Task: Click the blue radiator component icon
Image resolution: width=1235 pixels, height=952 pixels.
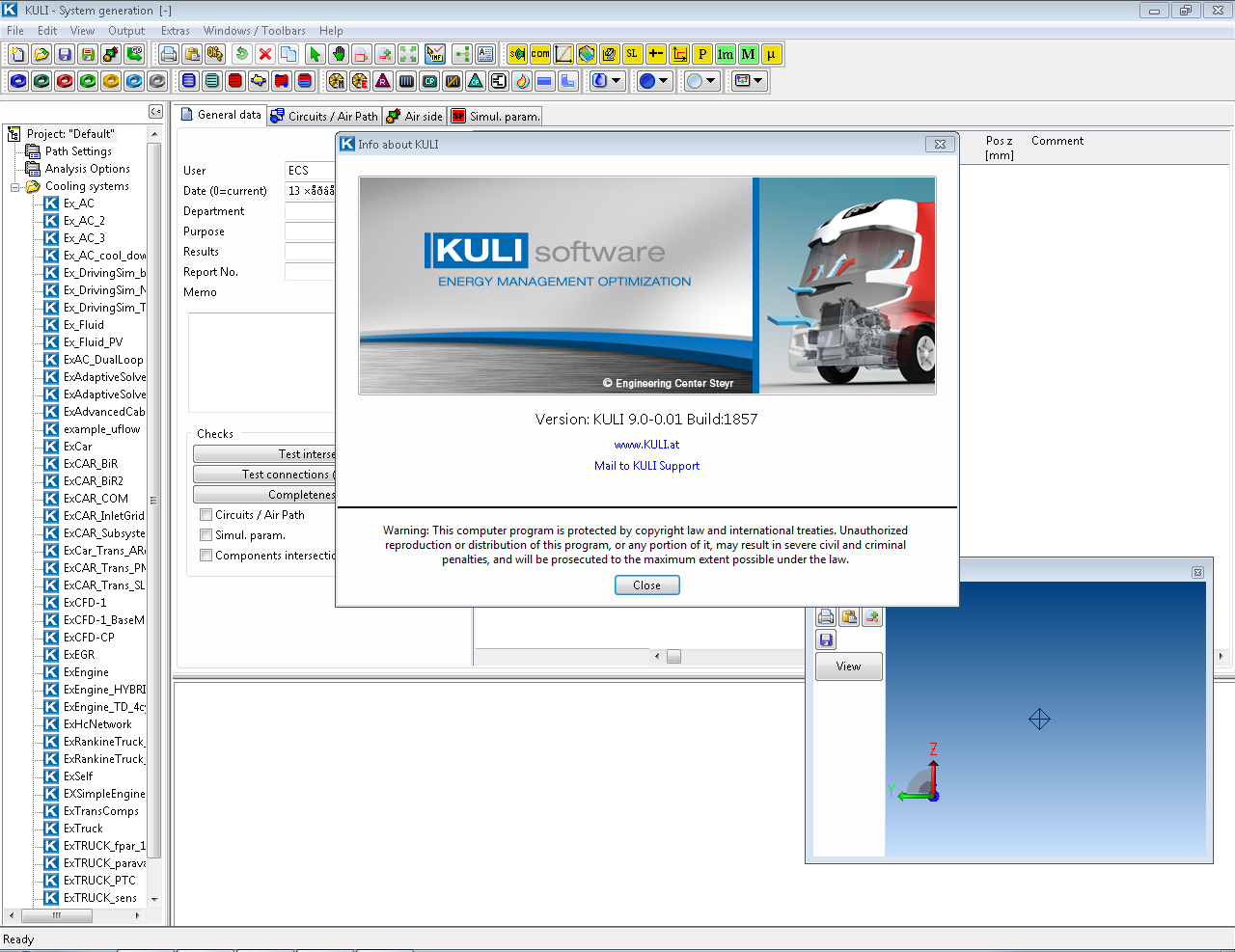Action: coord(189,81)
